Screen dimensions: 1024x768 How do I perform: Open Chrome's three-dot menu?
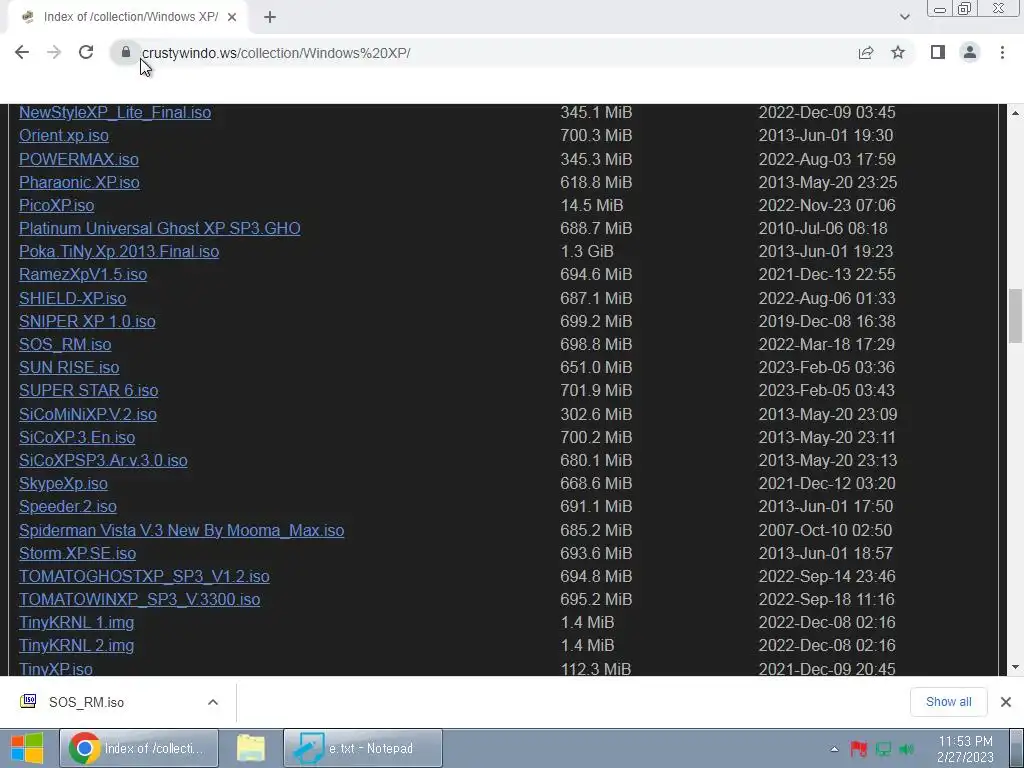click(1002, 52)
